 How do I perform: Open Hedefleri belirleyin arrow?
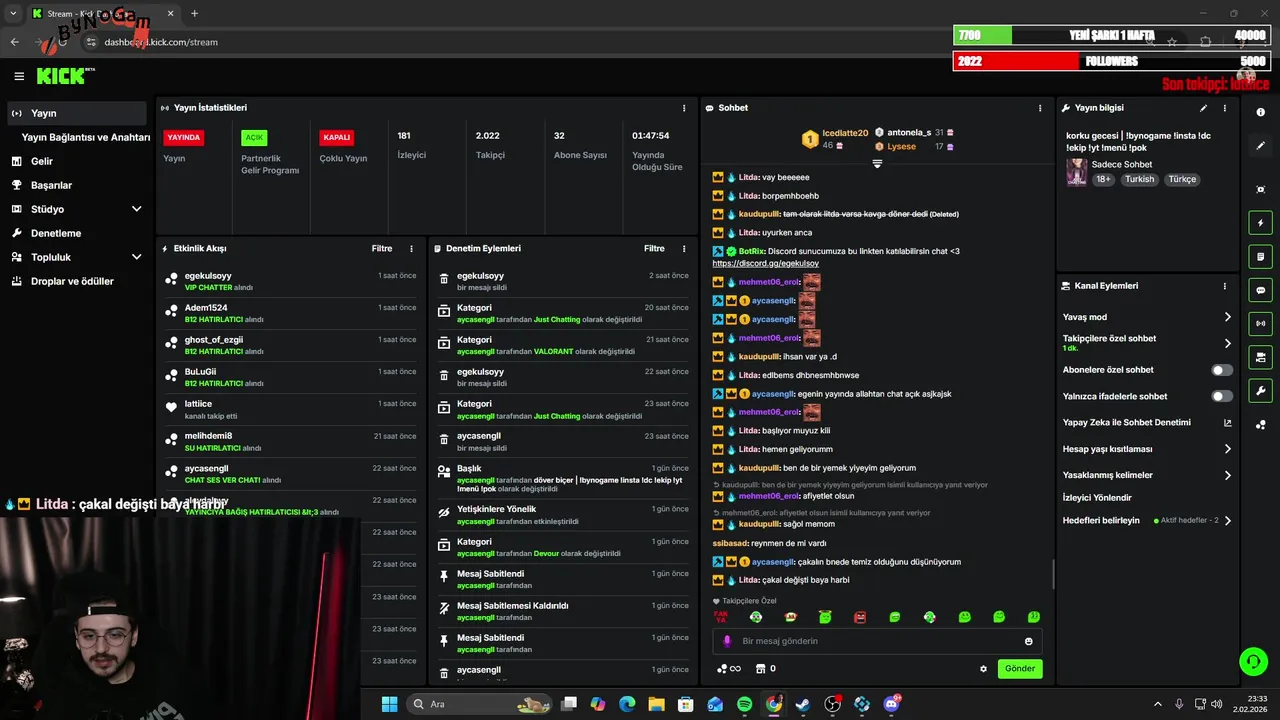pyautogui.click(x=1228, y=521)
